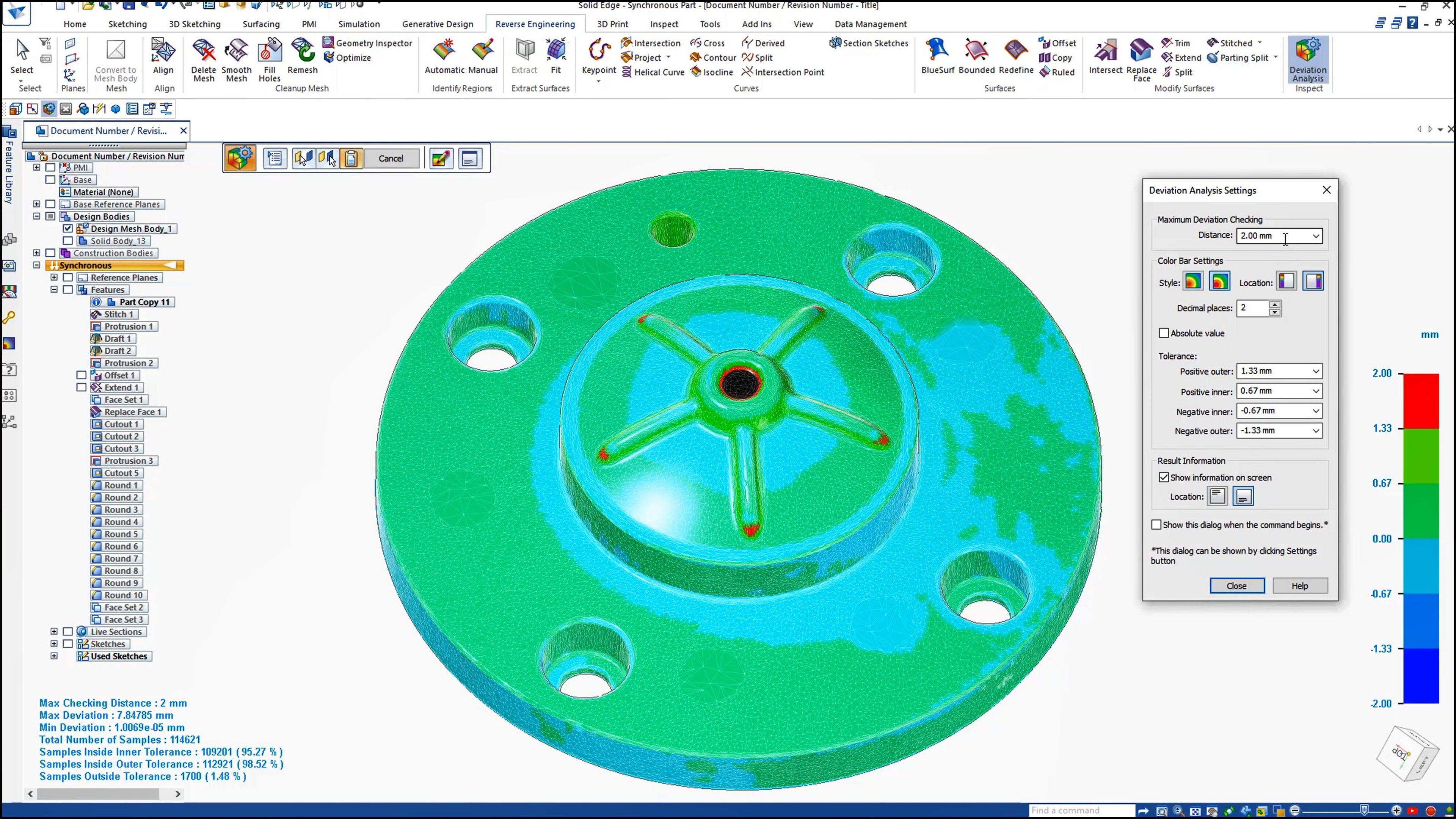
Task: Open the Simulation ribbon tab
Action: point(359,24)
